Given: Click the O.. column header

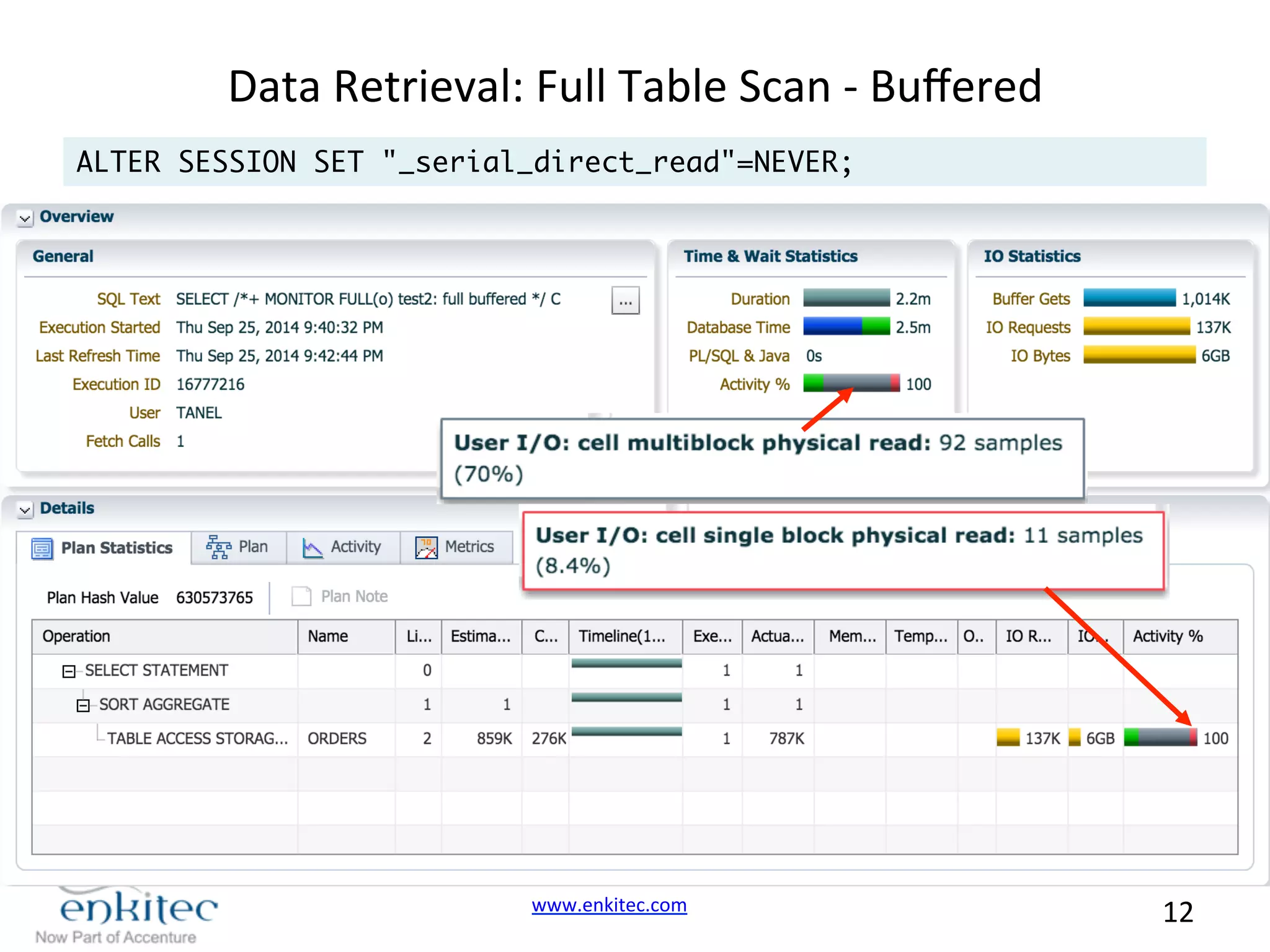Looking at the screenshot, I should coord(977,637).
